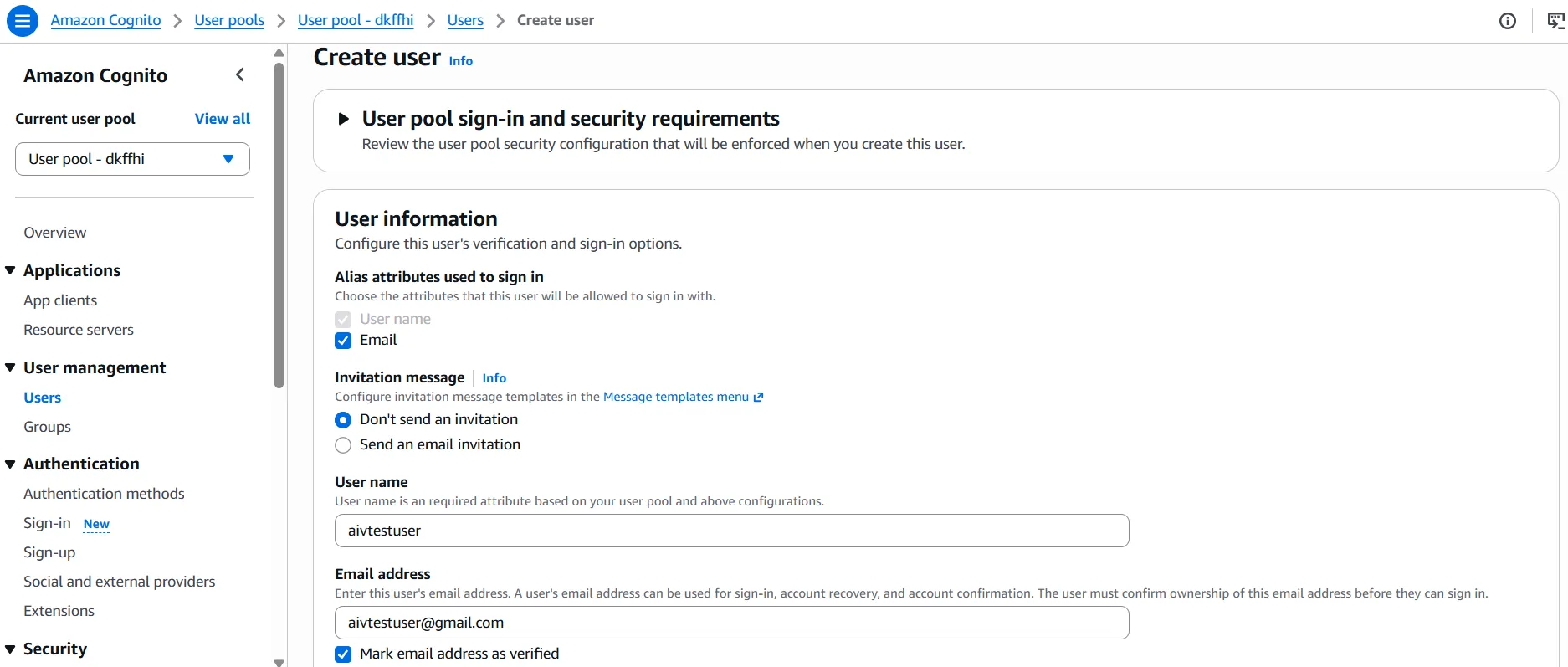Click Info link next to Create user
Image resolution: width=1568 pixels, height=667 pixels.
click(461, 61)
